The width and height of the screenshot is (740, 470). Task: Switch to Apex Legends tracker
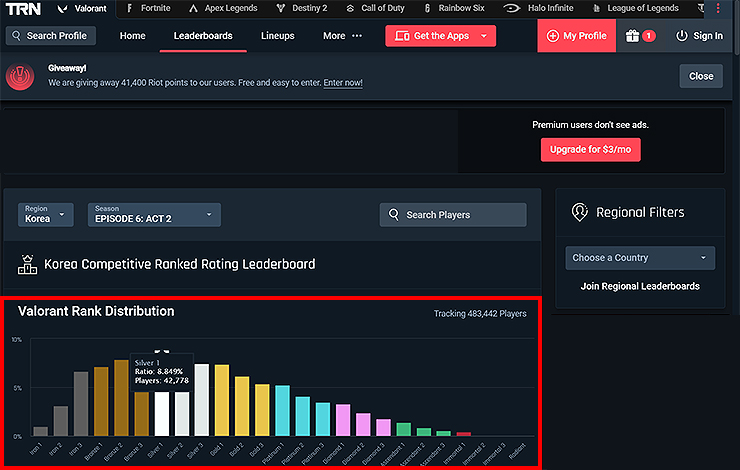tap(223, 8)
